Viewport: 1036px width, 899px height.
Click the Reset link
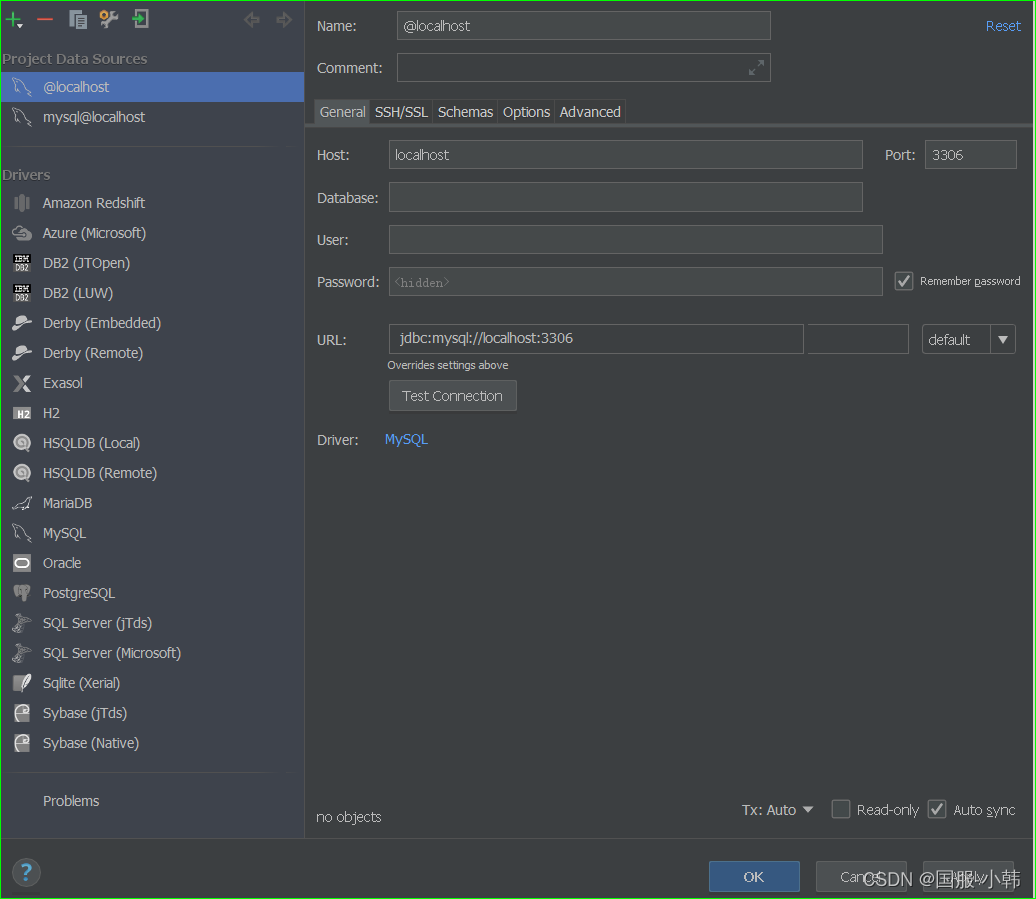1003,26
